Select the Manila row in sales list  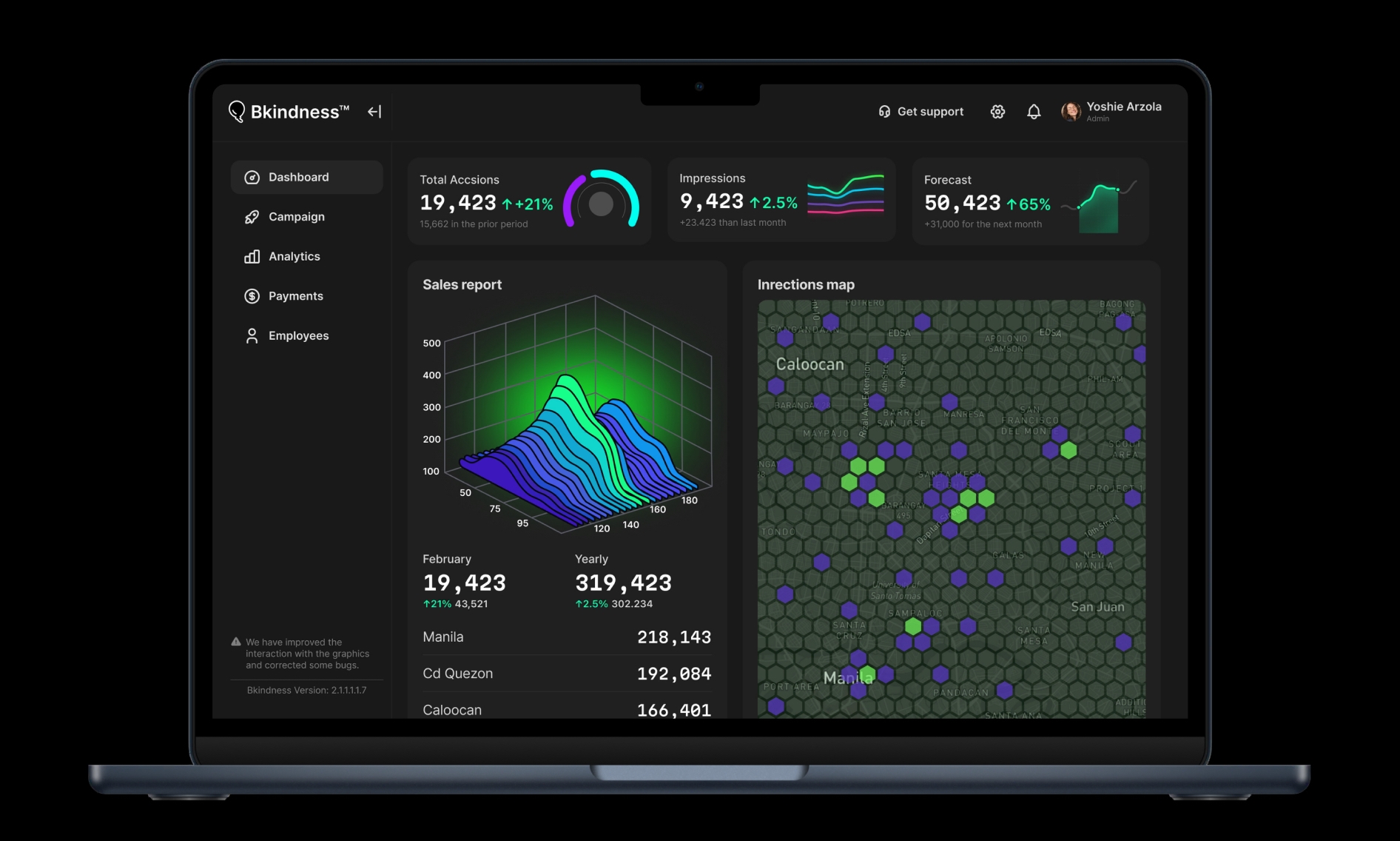pos(566,637)
